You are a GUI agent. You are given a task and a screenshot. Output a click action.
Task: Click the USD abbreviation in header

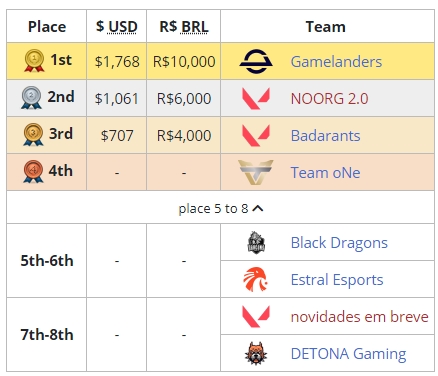click(123, 27)
